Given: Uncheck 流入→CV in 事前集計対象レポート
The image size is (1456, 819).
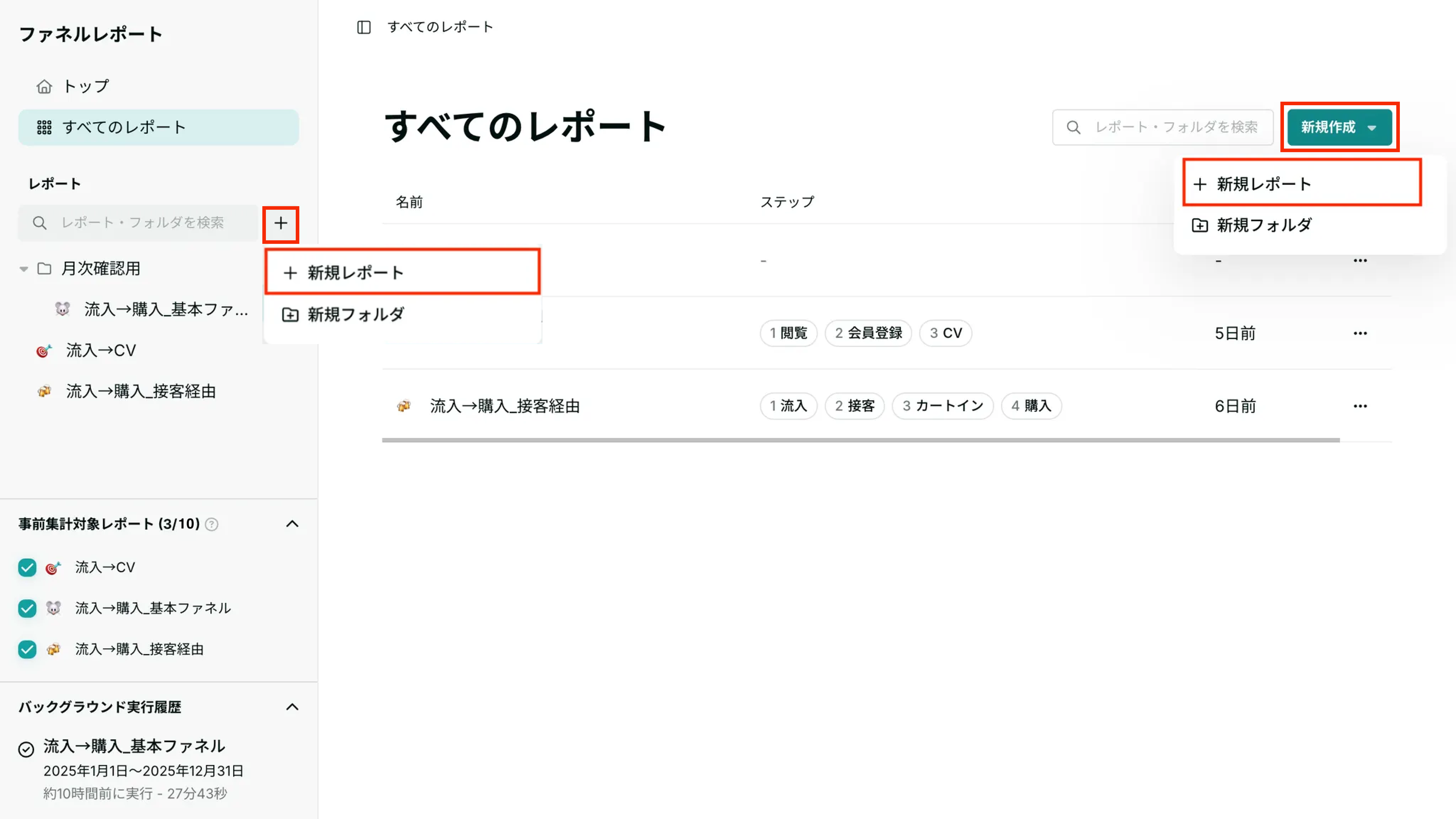Looking at the screenshot, I should click(x=27, y=567).
